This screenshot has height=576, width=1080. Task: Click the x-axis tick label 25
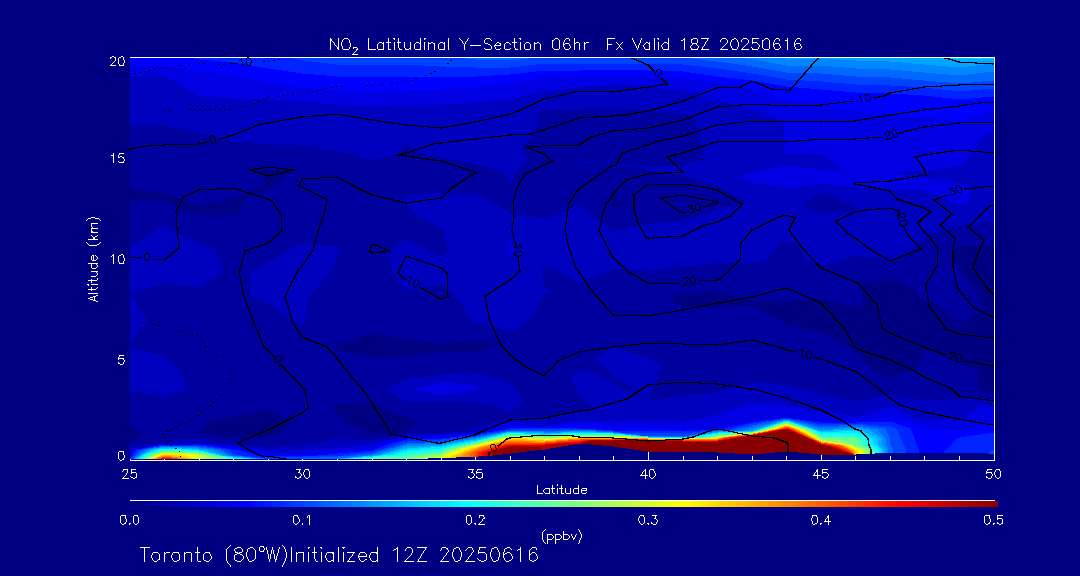tap(129, 474)
